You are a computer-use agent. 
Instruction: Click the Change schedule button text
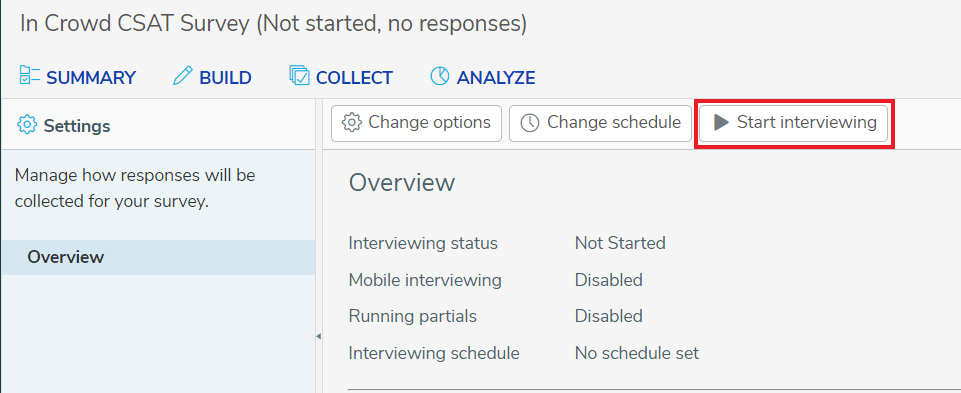click(614, 122)
